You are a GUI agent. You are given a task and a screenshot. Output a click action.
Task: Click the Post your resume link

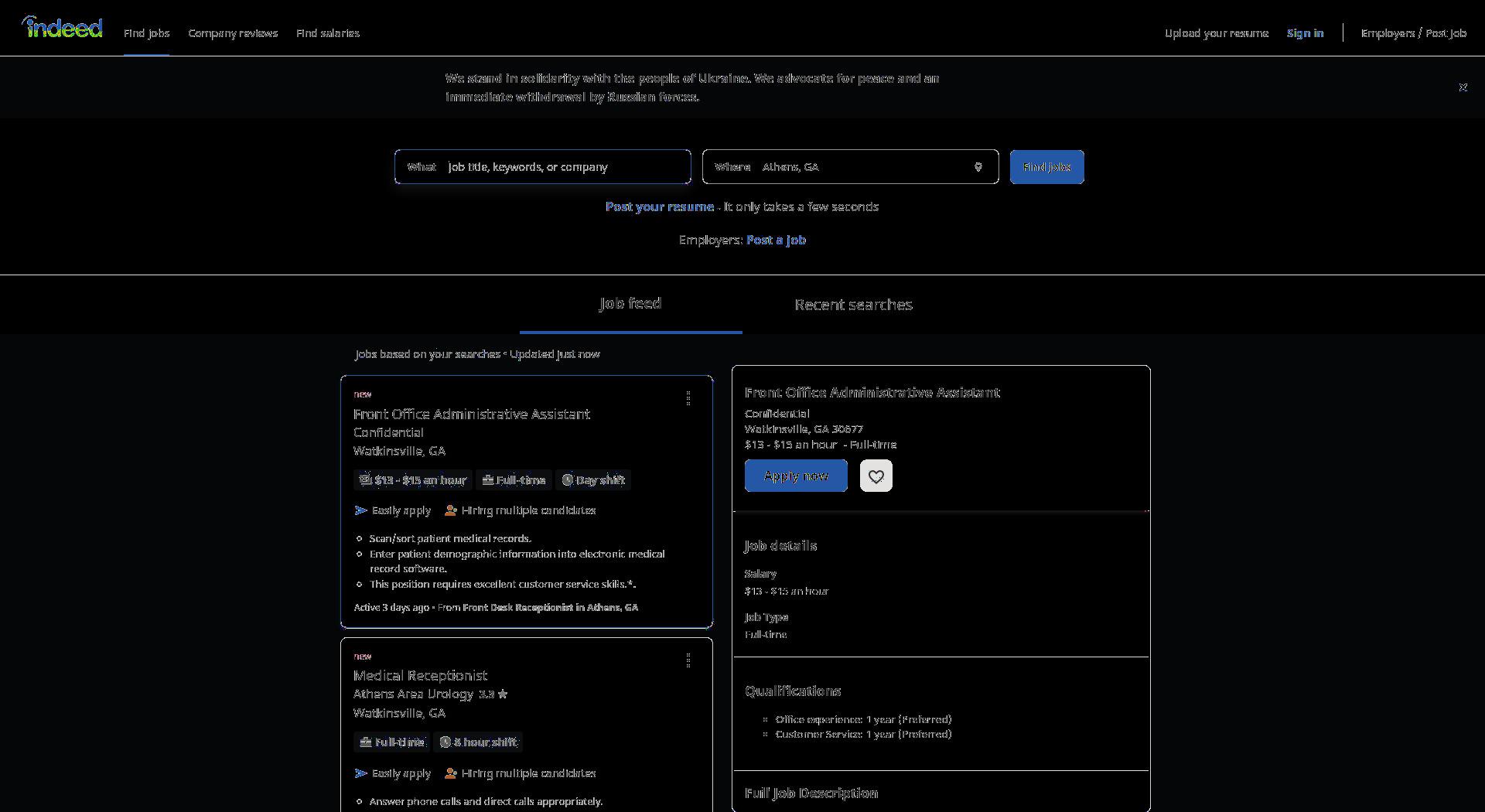pos(660,206)
